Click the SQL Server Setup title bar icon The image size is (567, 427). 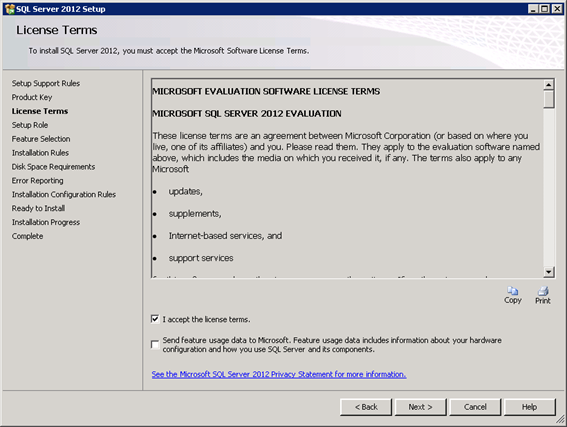[10, 9]
